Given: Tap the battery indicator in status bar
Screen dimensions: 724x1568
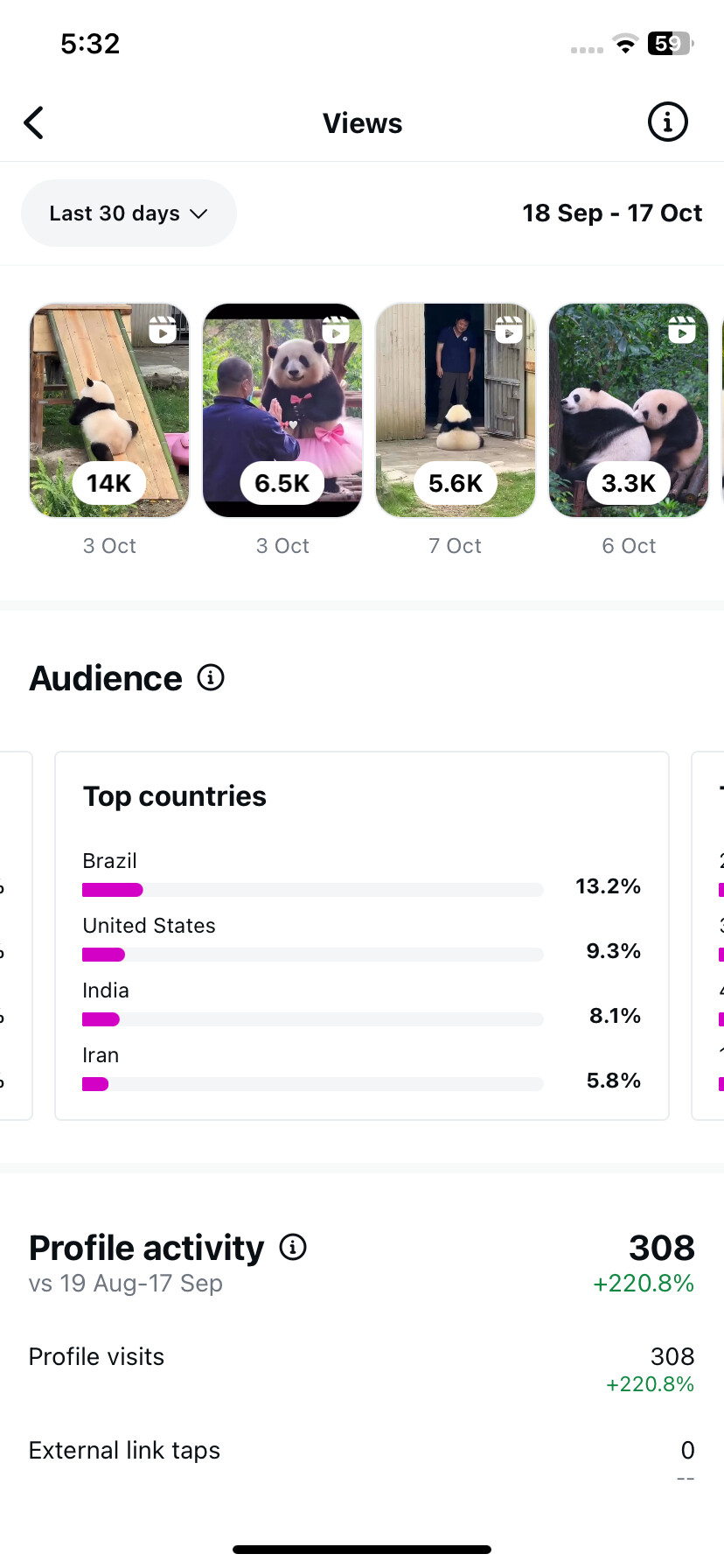Looking at the screenshot, I should click(x=669, y=44).
